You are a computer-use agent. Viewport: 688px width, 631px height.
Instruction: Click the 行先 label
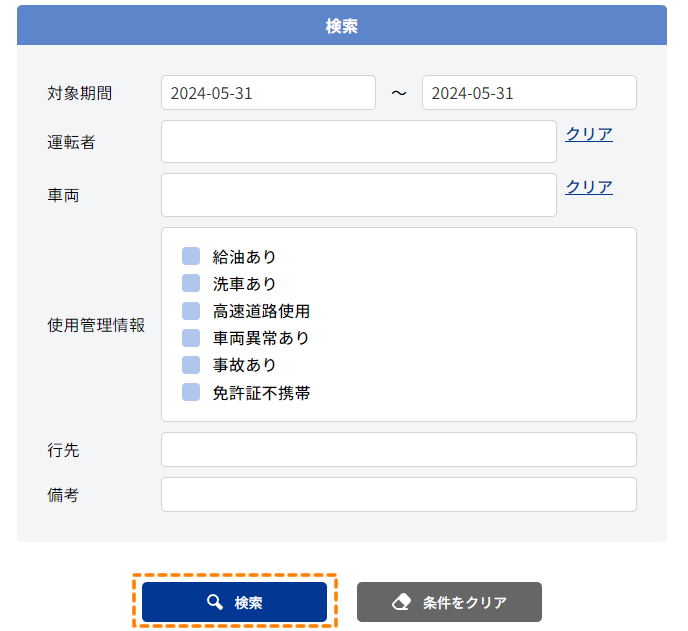[63, 450]
